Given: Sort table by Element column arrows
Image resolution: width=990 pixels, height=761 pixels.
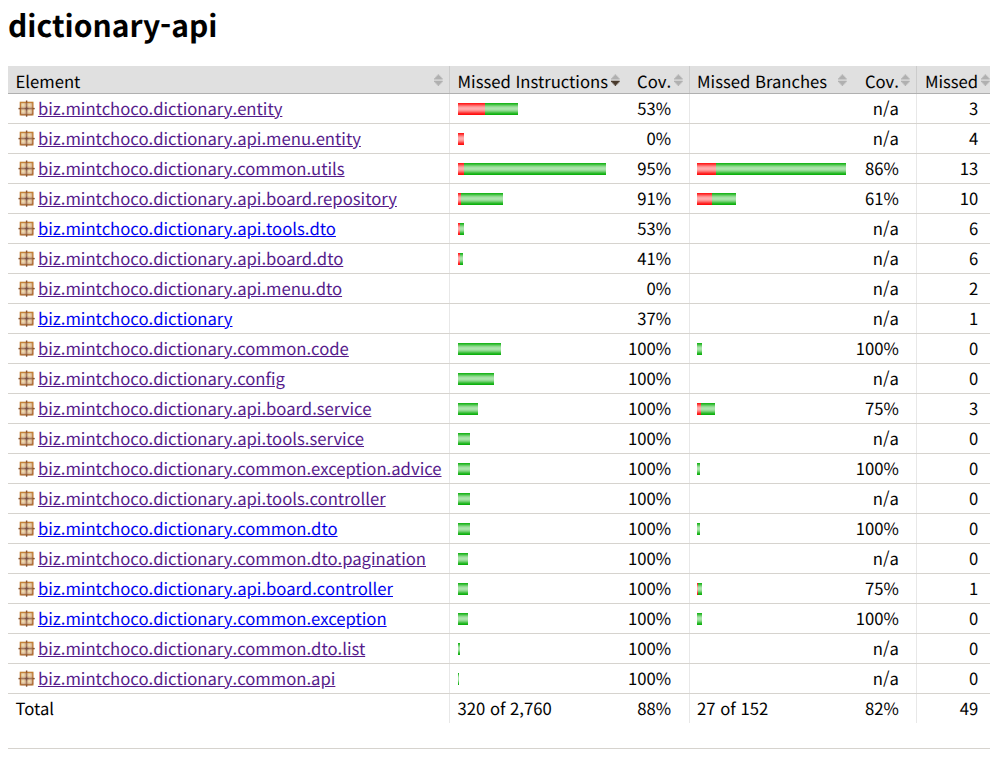Looking at the screenshot, I should pyautogui.click(x=438, y=81).
